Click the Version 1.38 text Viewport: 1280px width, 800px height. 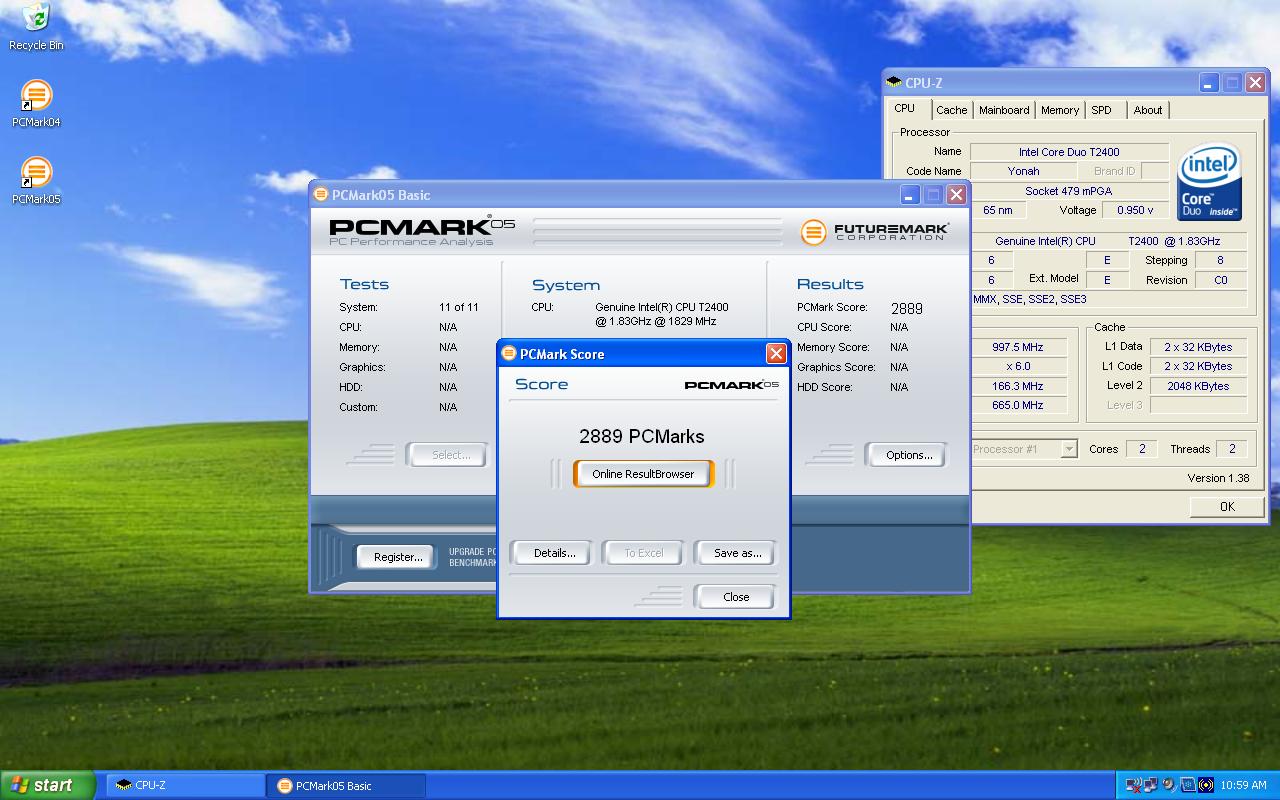pyautogui.click(x=1218, y=478)
